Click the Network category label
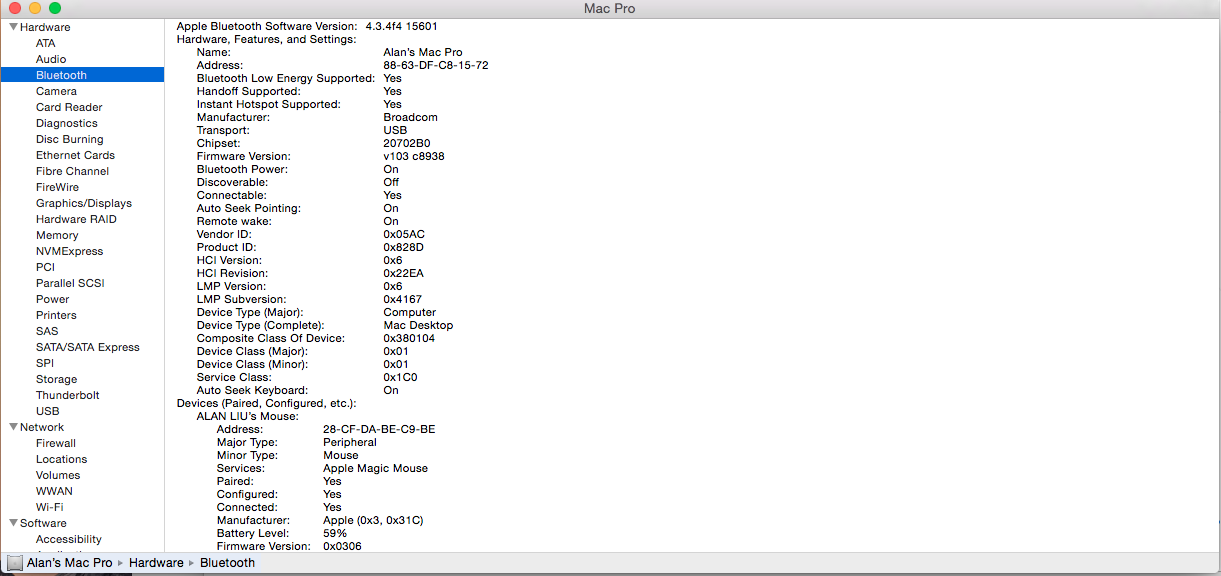1221x576 pixels. click(42, 427)
